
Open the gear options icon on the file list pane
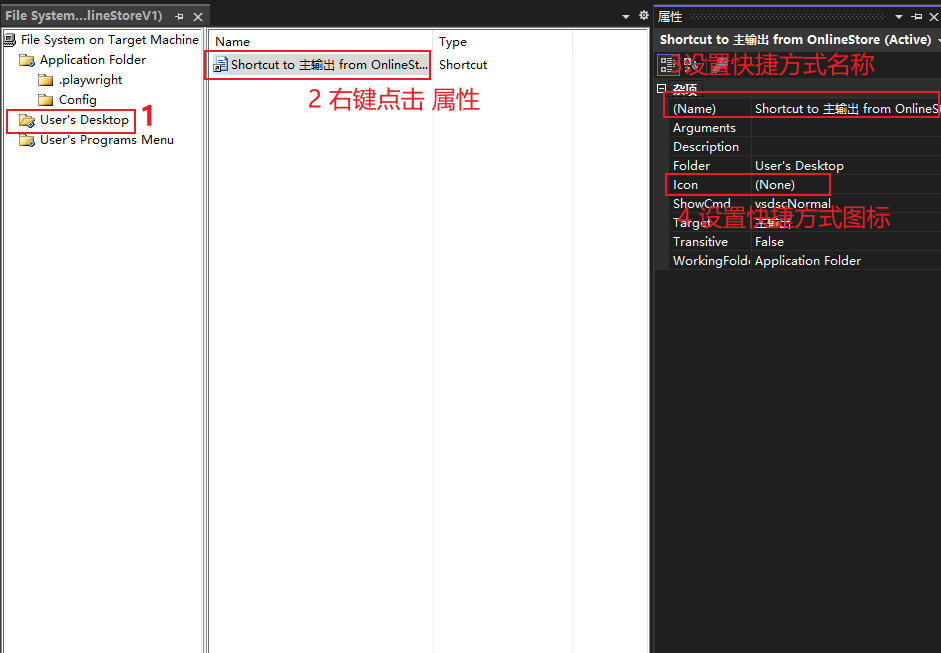point(644,15)
